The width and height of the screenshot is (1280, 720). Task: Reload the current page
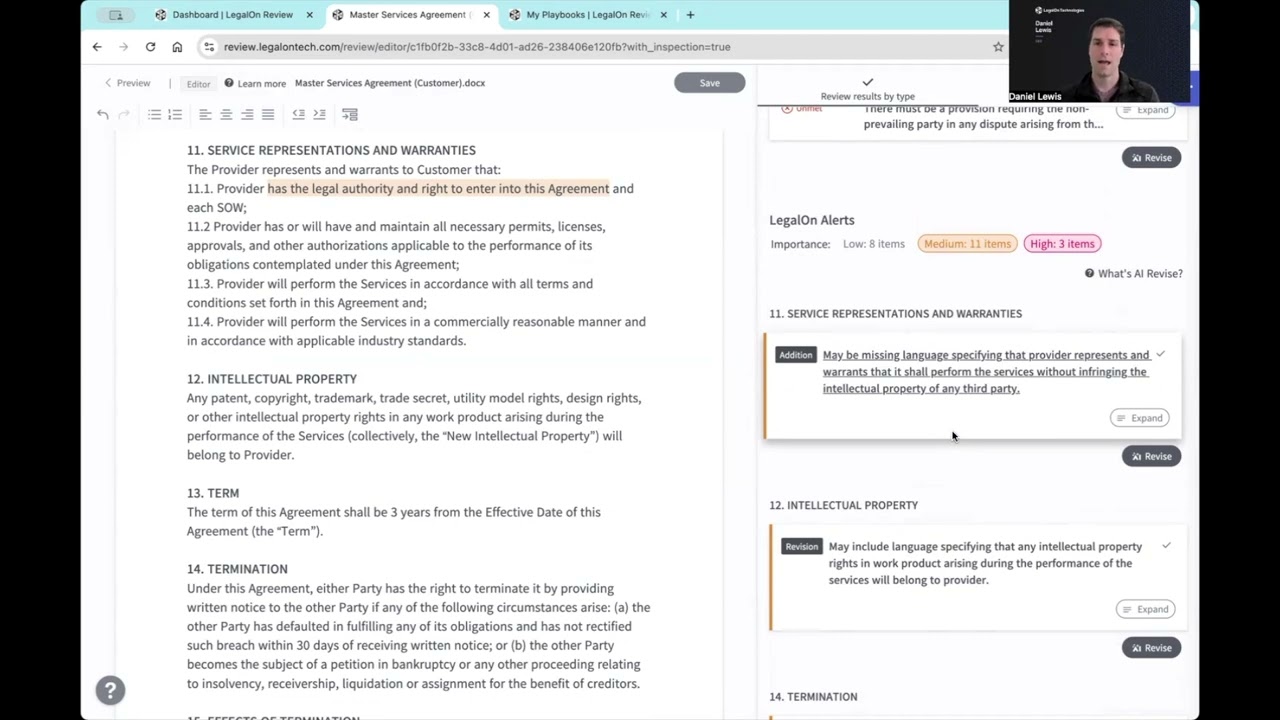click(150, 47)
